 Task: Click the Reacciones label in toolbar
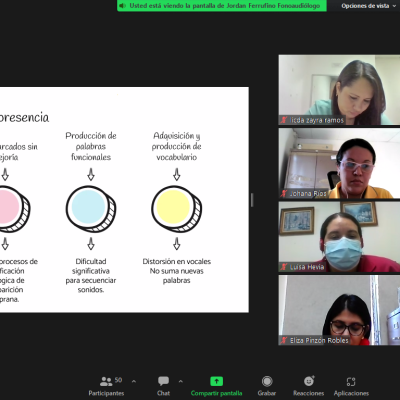(309, 393)
